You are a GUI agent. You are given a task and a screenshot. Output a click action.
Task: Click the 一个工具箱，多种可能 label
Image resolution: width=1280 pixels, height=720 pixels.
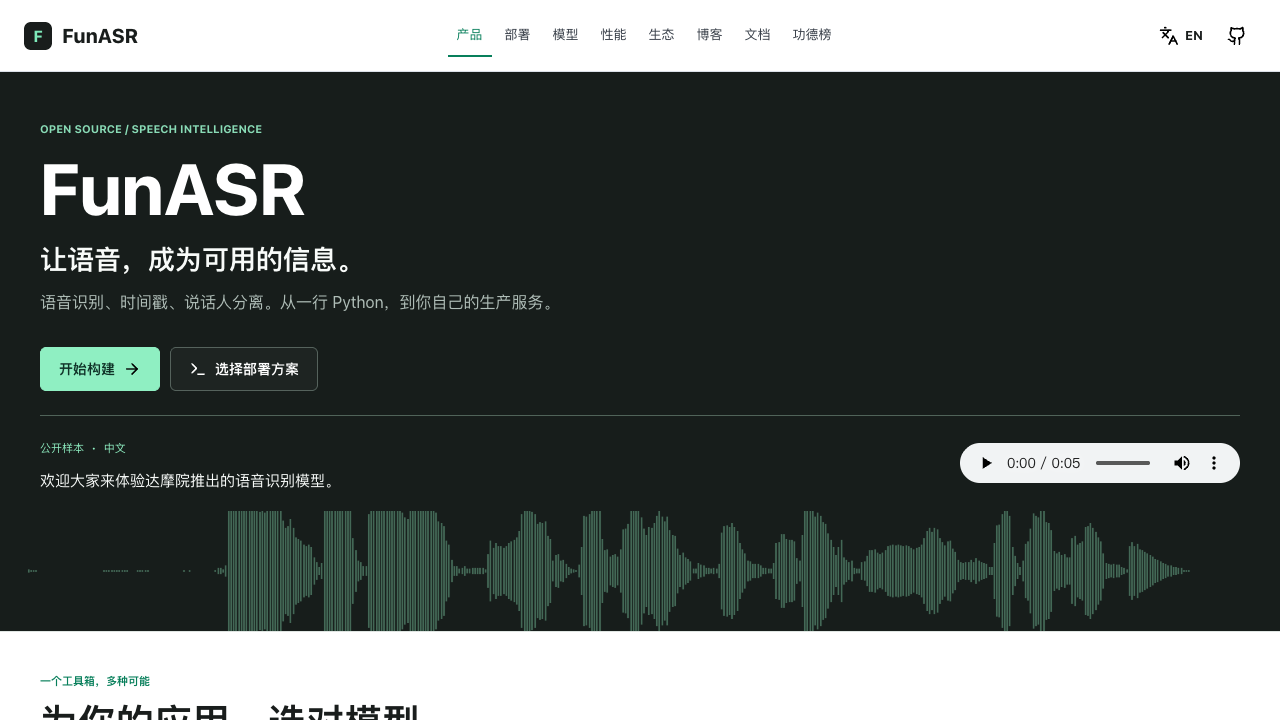(x=95, y=681)
